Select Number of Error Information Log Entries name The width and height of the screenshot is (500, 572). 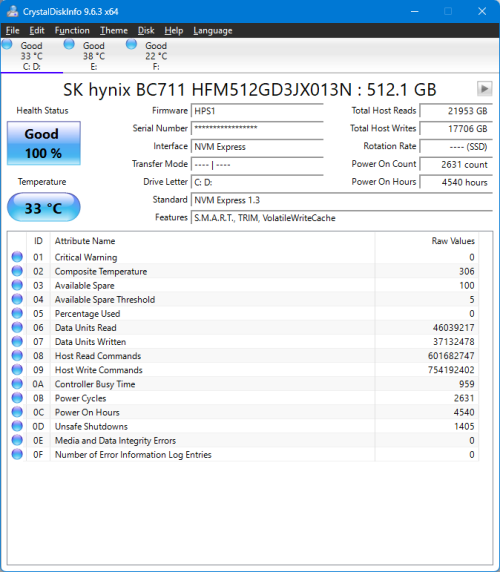[133, 455]
